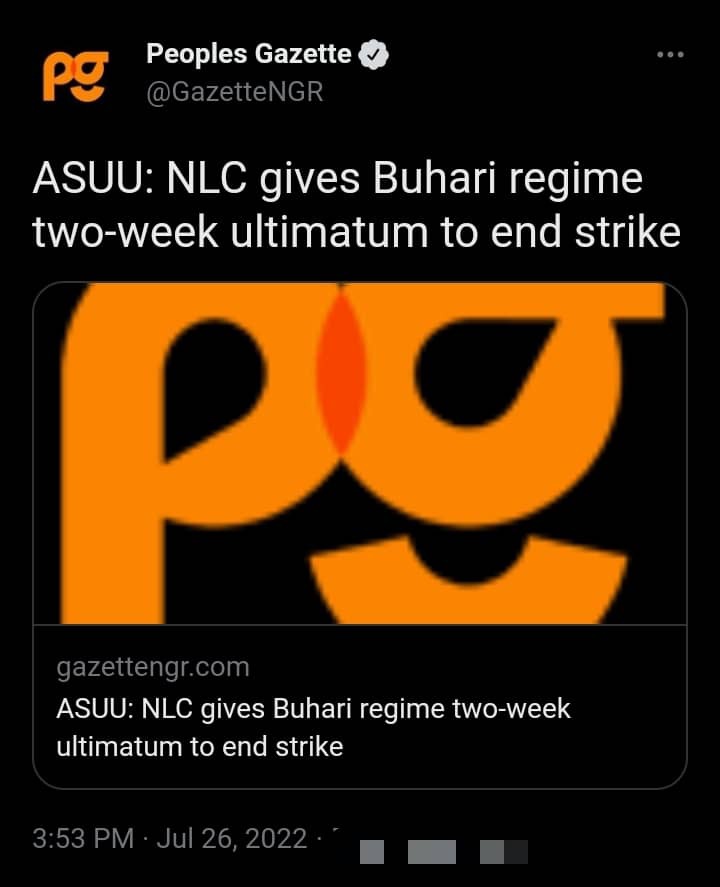Open the Peoples Gazette display name
The height and width of the screenshot is (887, 720).
(248, 54)
